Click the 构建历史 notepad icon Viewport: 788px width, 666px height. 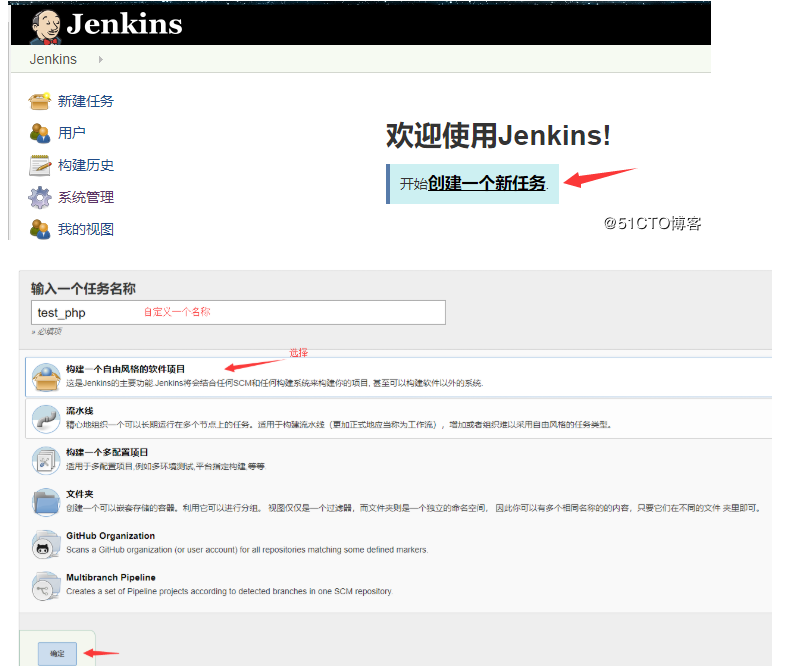coord(40,165)
